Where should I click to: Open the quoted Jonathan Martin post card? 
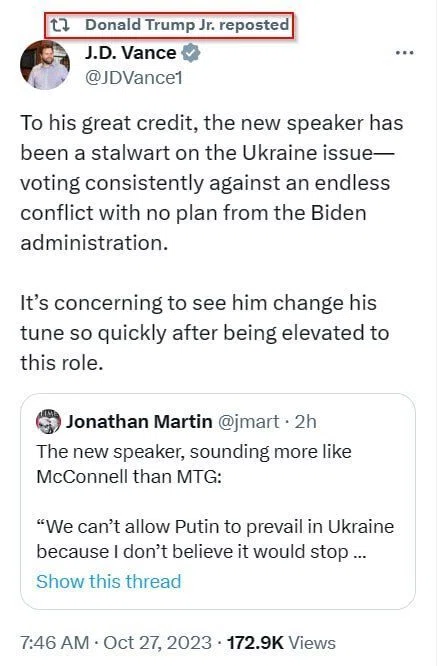tap(218, 501)
